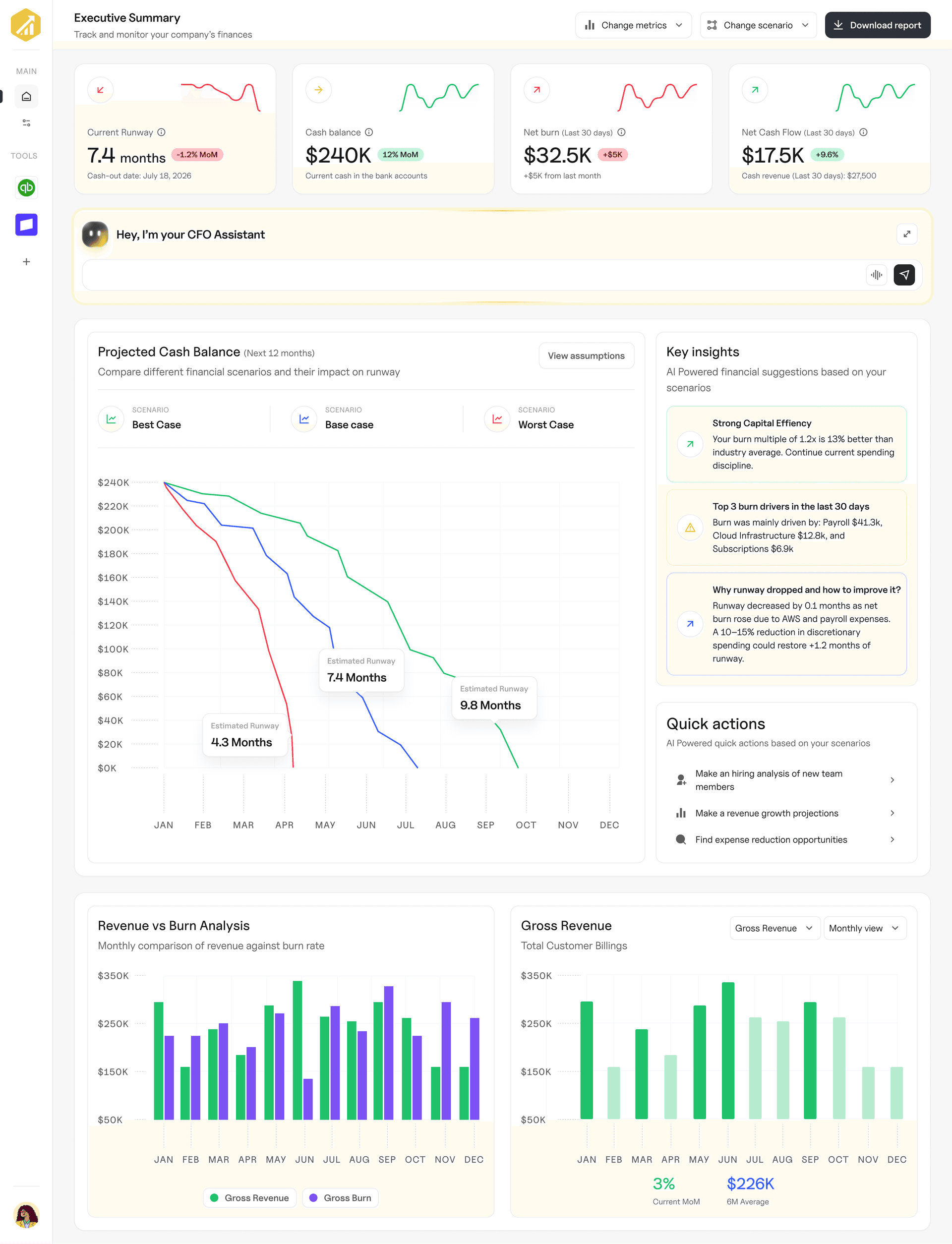Screen dimensions: 952x1244
Task: Toggle Gross Revenue legend series
Action: tap(249, 1197)
